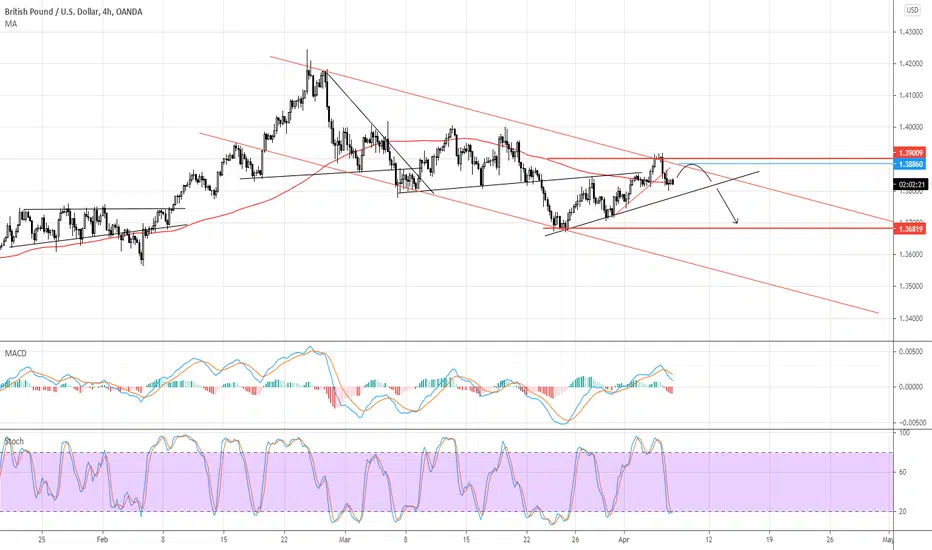This screenshot has width=932, height=550.
Task: Click the 19 date on time axis
Action: click(x=769, y=540)
